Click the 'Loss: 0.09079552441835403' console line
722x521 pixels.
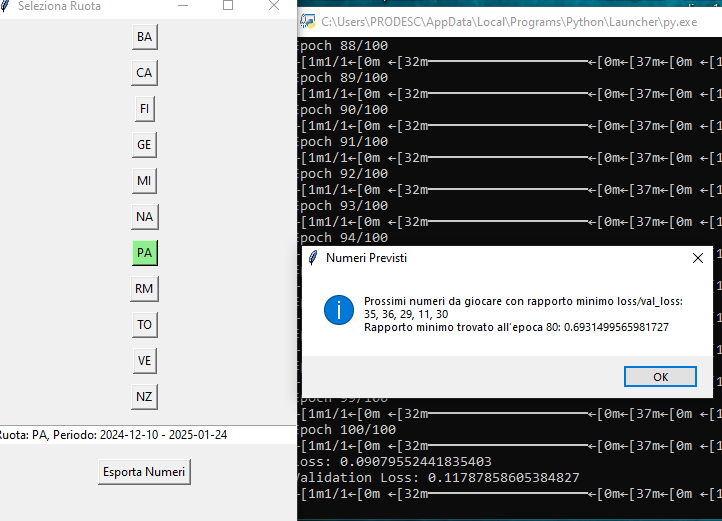tap(395, 462)
